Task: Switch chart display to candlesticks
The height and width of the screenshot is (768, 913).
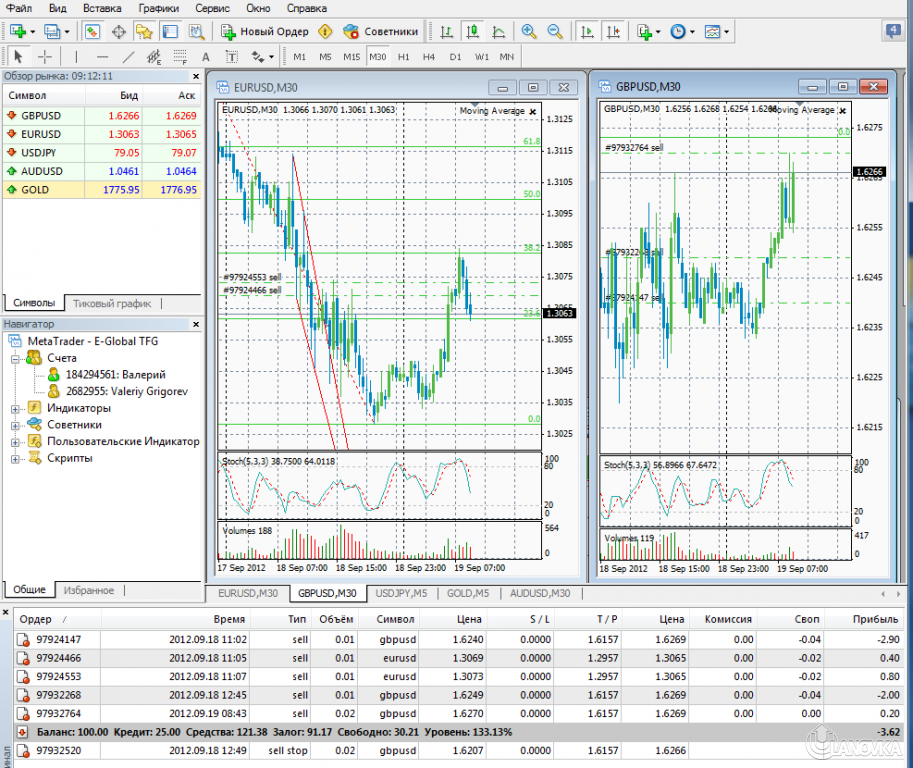Action: coord(471,32)
